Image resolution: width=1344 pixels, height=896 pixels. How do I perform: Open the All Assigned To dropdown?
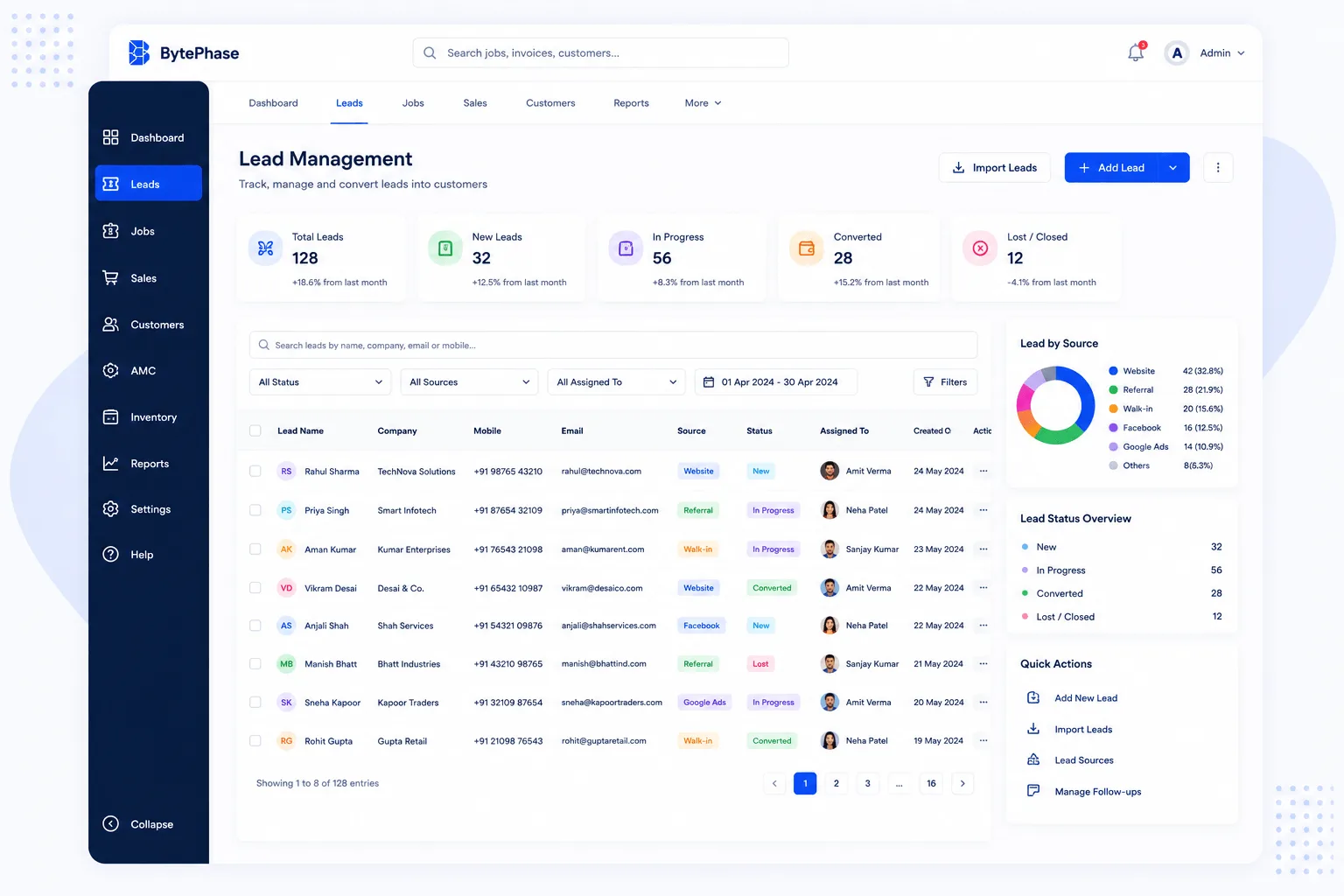pyautogui.click(x=616, y=382)
